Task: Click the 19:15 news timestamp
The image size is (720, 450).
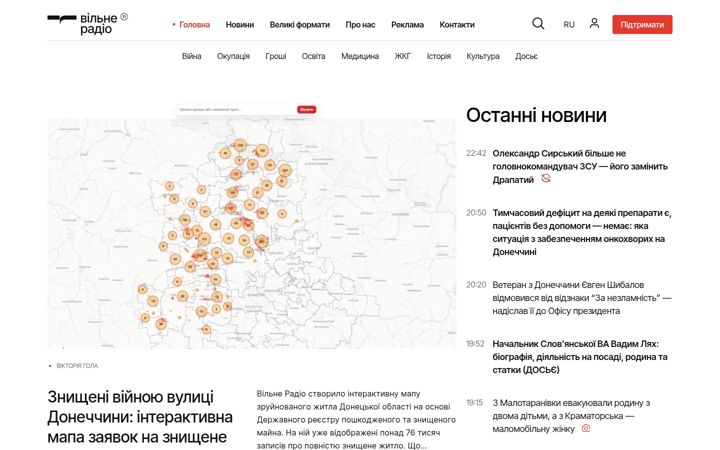Action: [475, 403]
